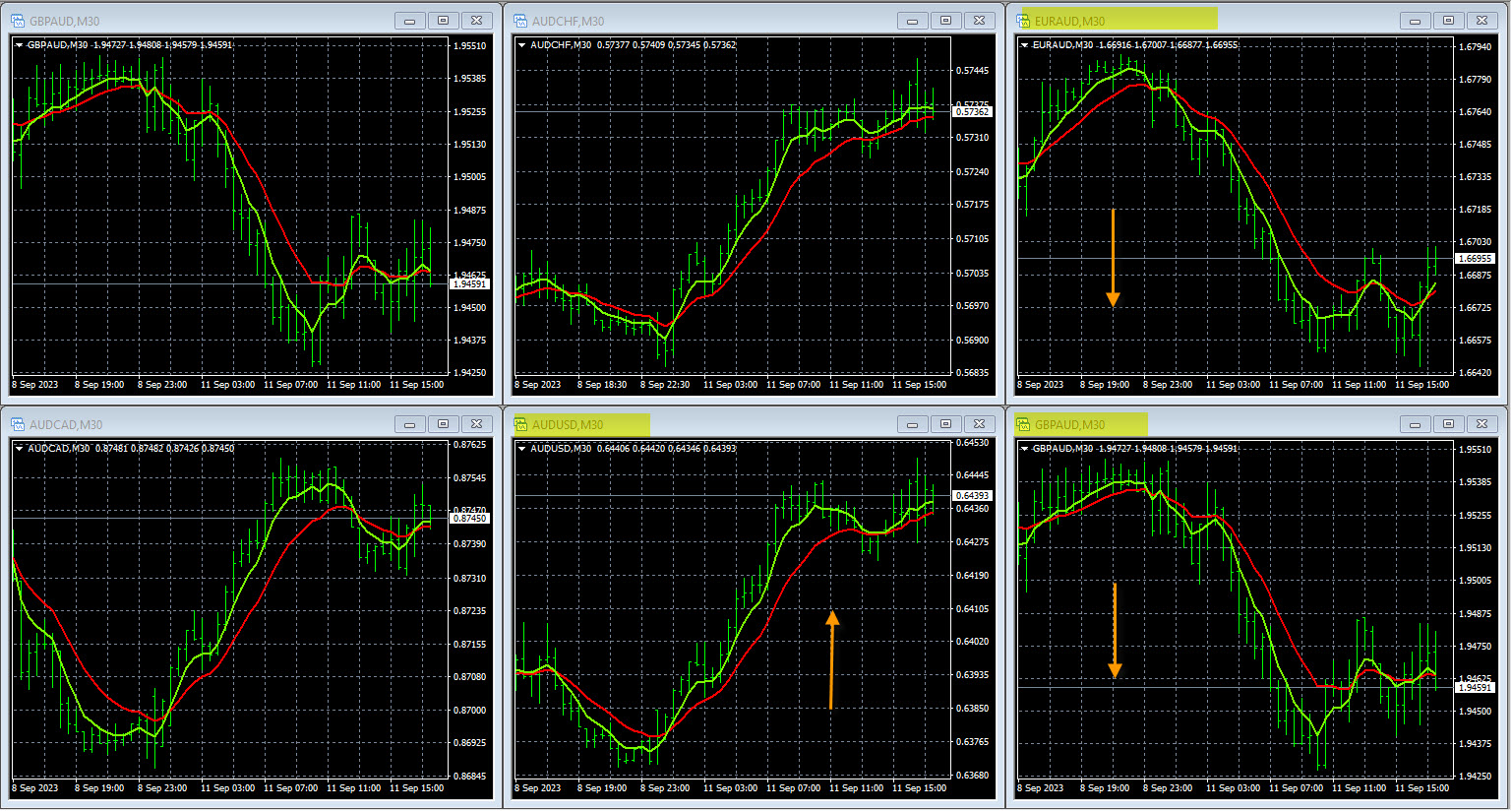Open the triangle menu beside AUDUSD,M30 label
The width and height of the screenshot is (1512, 811).
pos(521,449)
